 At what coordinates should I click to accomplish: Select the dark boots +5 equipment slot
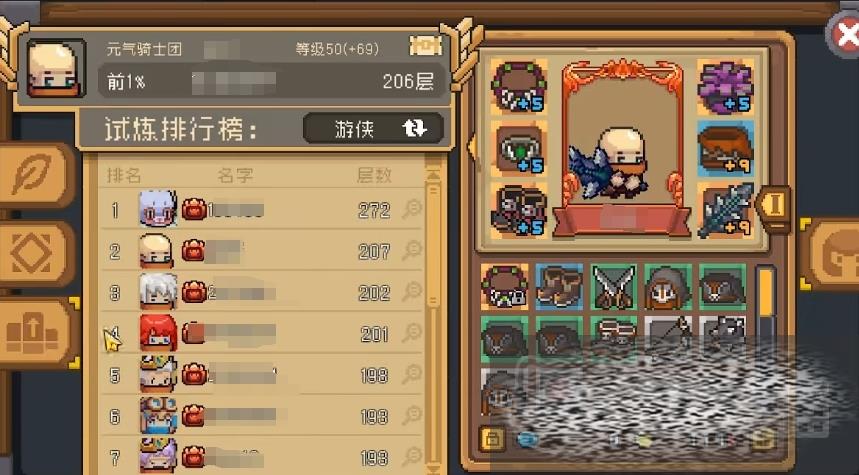click(x=519, y=211)
